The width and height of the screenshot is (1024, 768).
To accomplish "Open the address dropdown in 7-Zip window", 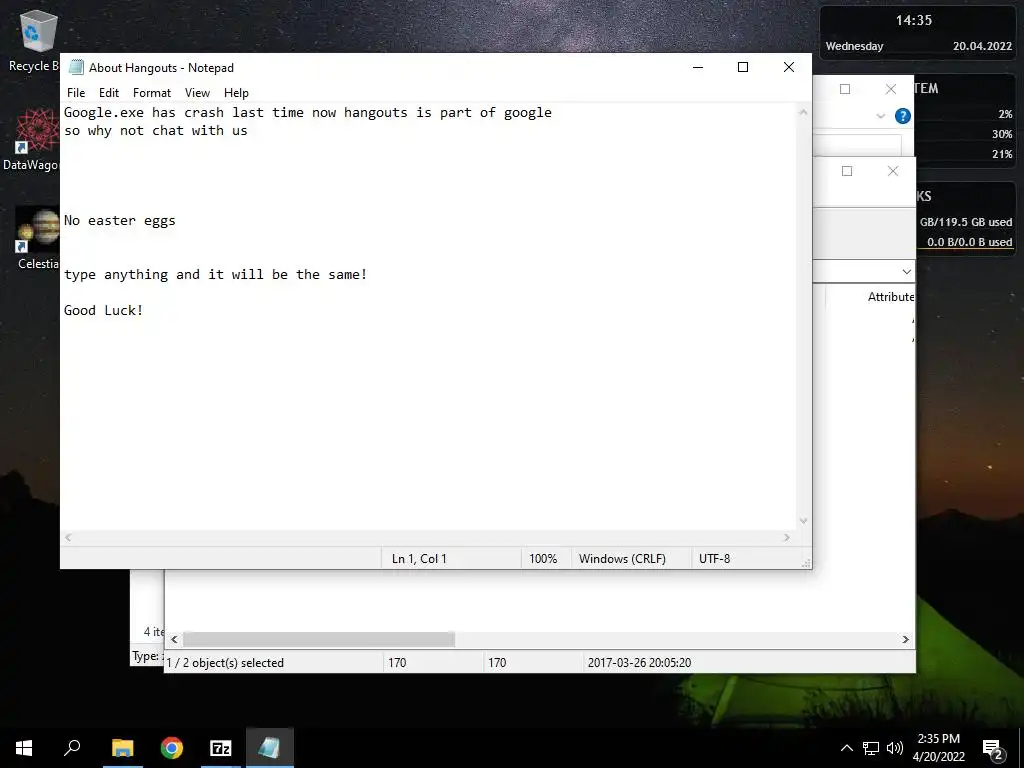I will pos(906,272).
